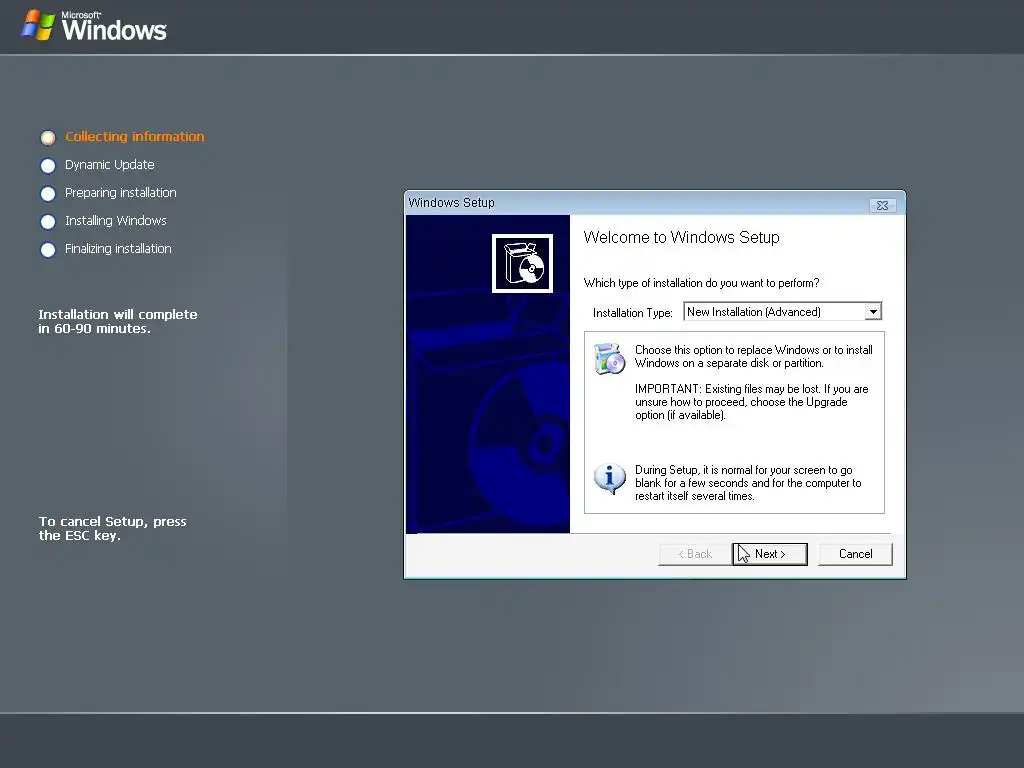Click the Cancel button
Screen dimensions: 1024x768
(855, 554)
